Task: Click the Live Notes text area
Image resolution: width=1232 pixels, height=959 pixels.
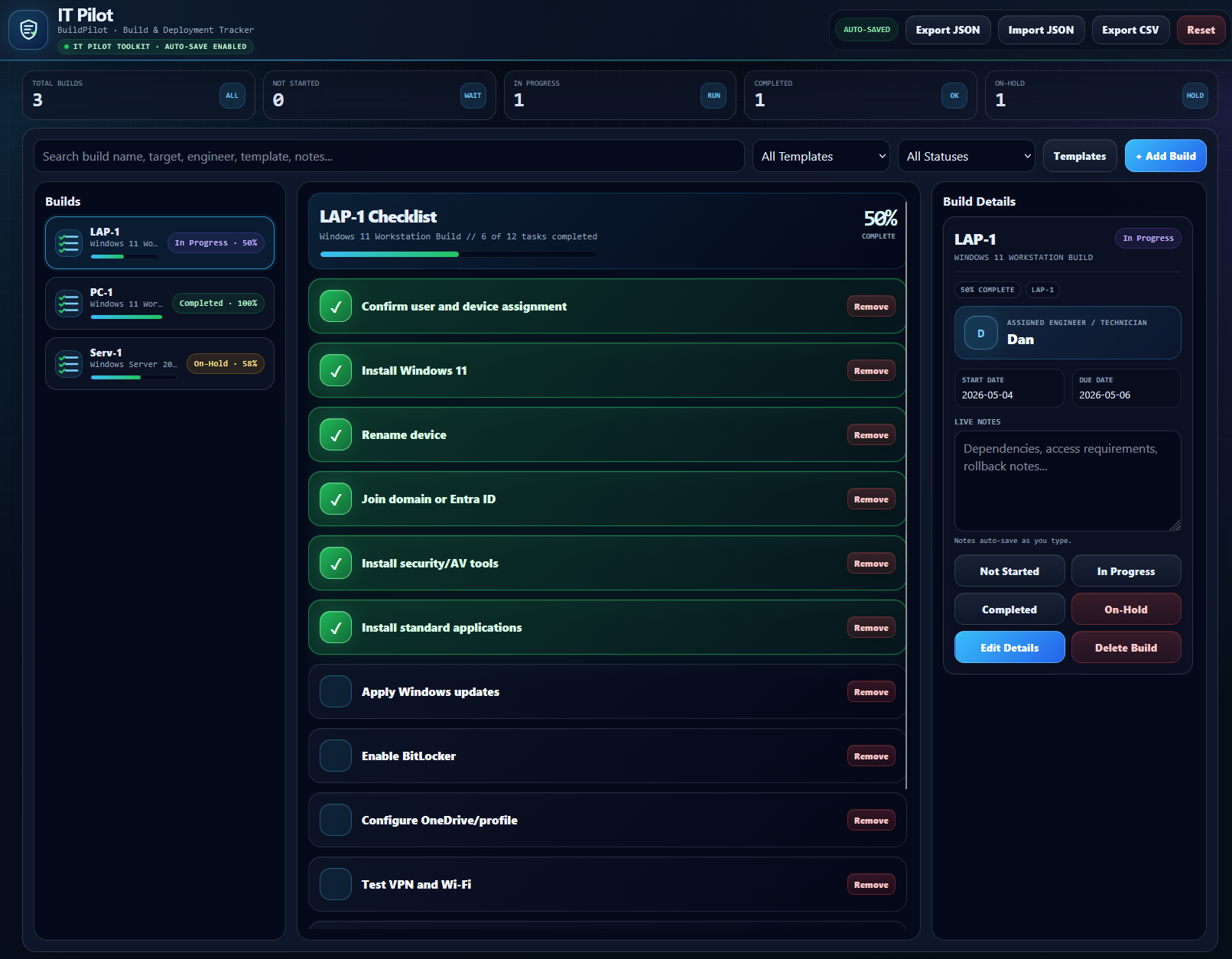Action: click(x=1068, y=481)
